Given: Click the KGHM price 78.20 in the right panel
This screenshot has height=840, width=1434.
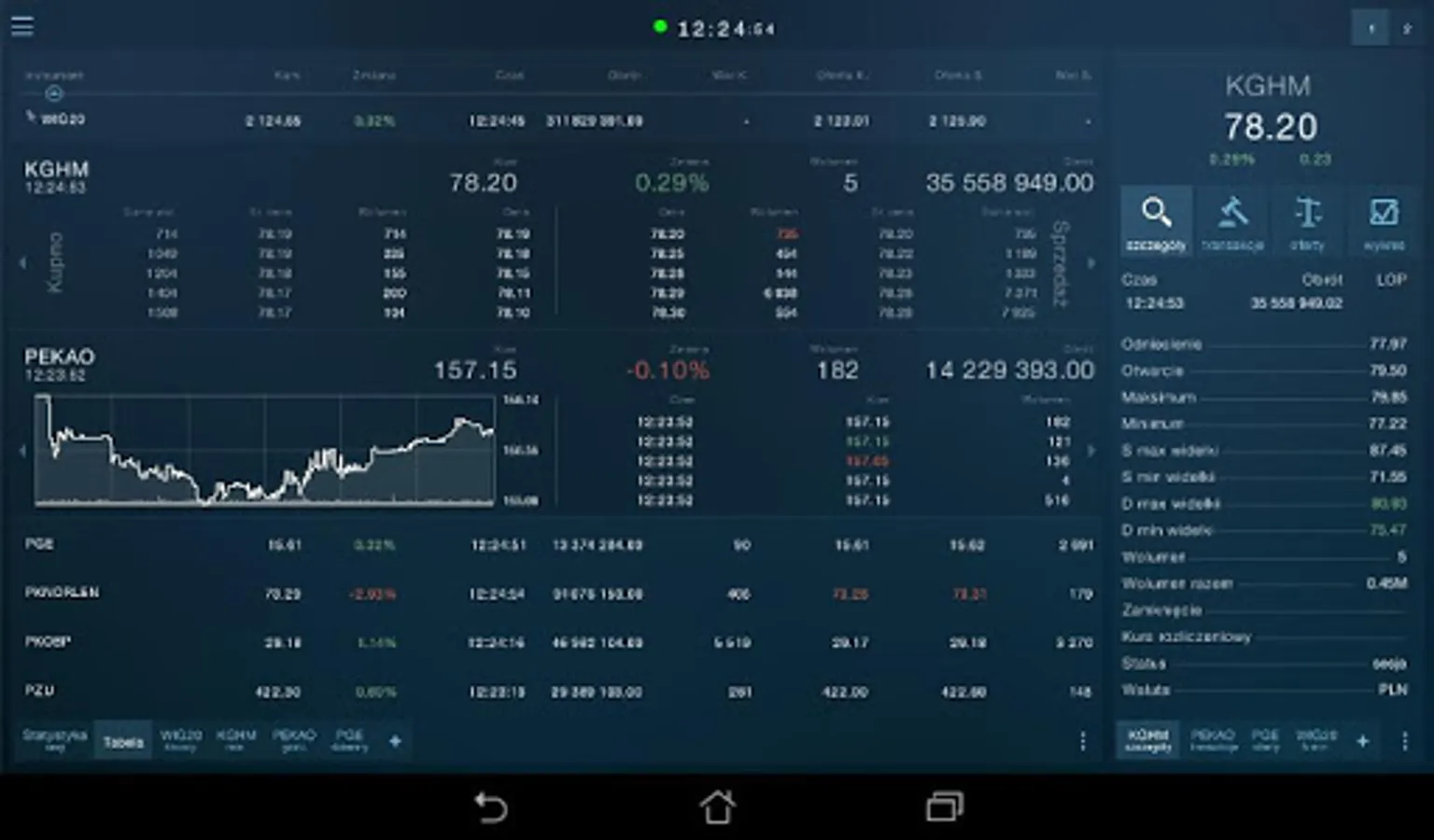Looking at the screenshot, I should point(1270,127).
